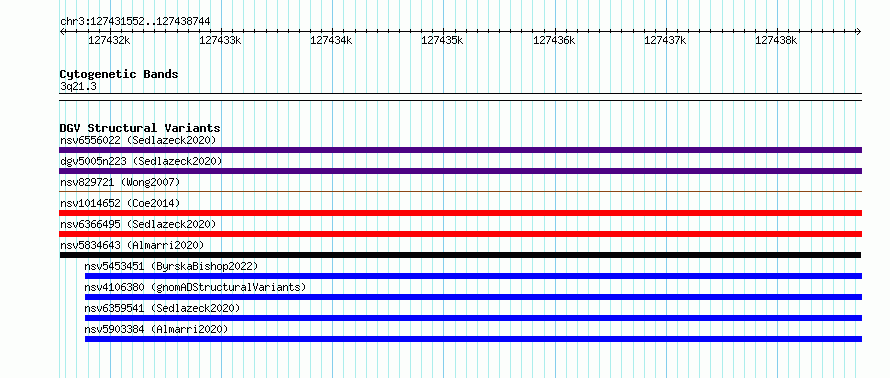Select red bar under nsv6366495

(x=460, y=234)
